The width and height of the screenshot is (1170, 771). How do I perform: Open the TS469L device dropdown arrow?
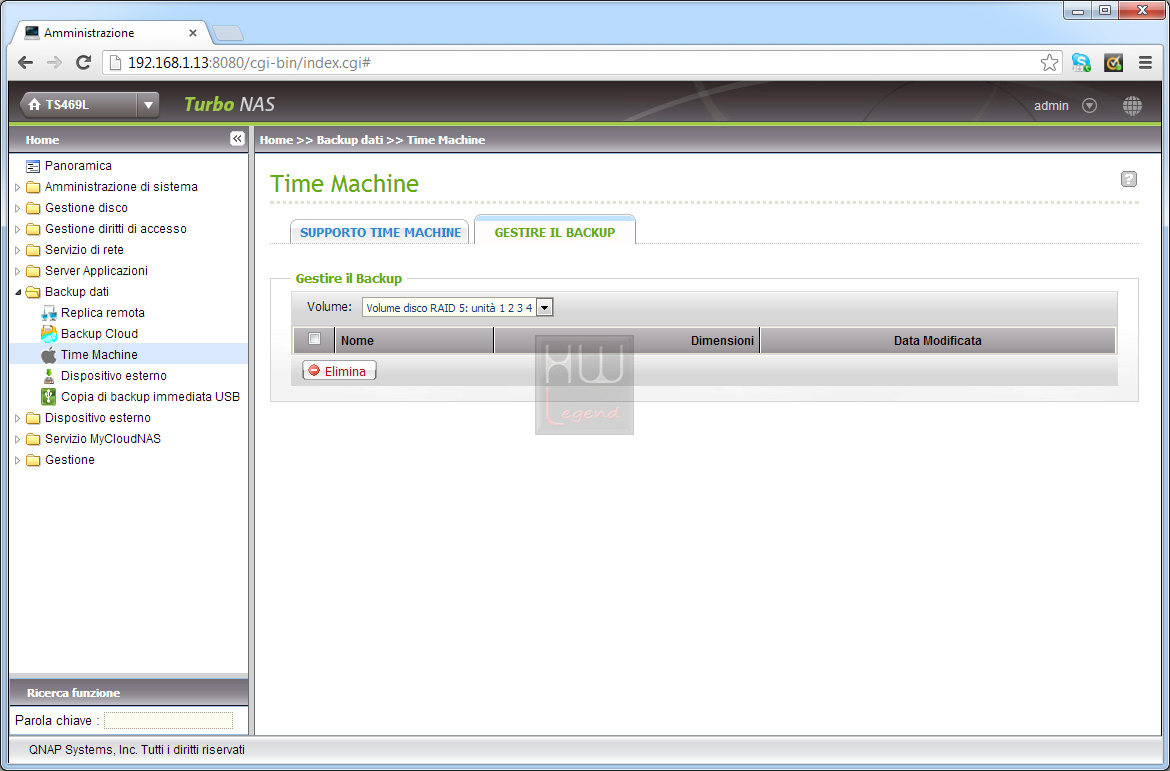[148, 105]
